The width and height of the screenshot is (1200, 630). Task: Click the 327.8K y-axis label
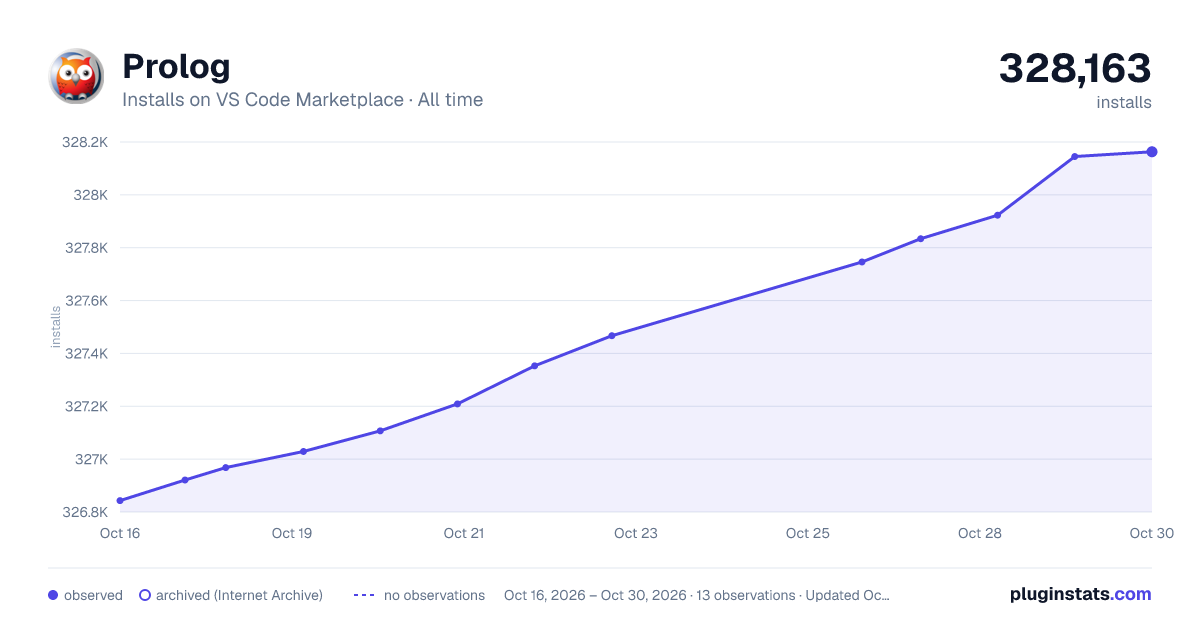click(x=85, y=248)
